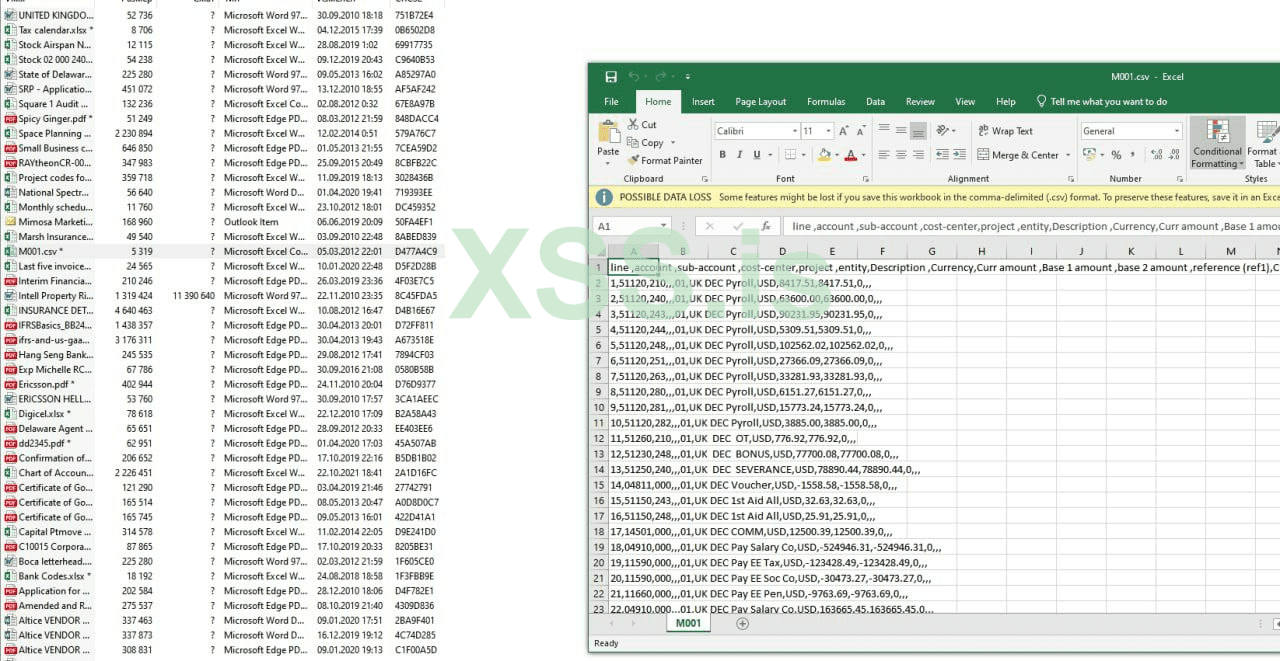Enable Wrap Text
1280x661 pixels.
tap(1005, 131)
